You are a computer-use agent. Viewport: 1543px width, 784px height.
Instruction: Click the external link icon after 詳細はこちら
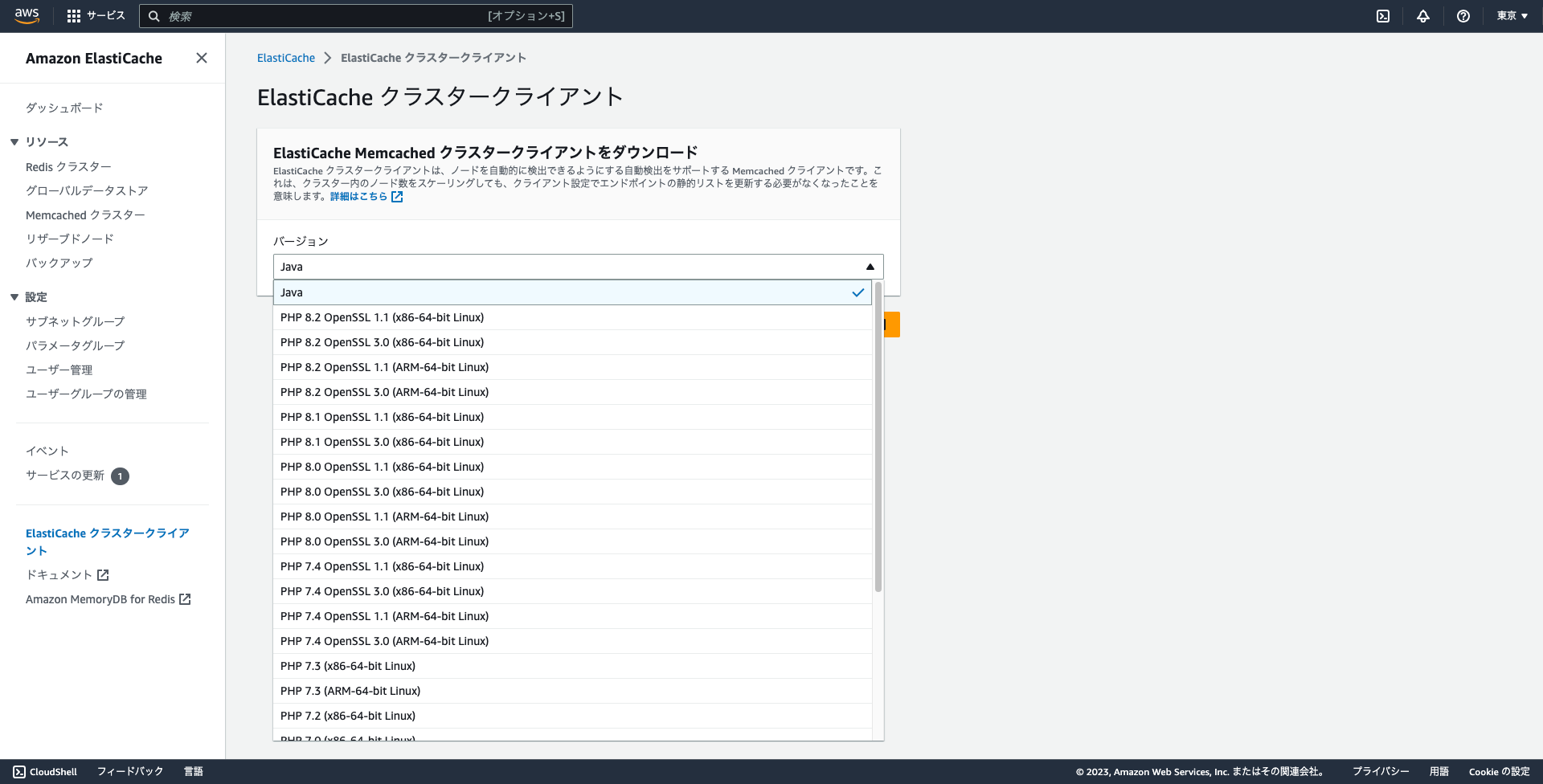point(397,197)
